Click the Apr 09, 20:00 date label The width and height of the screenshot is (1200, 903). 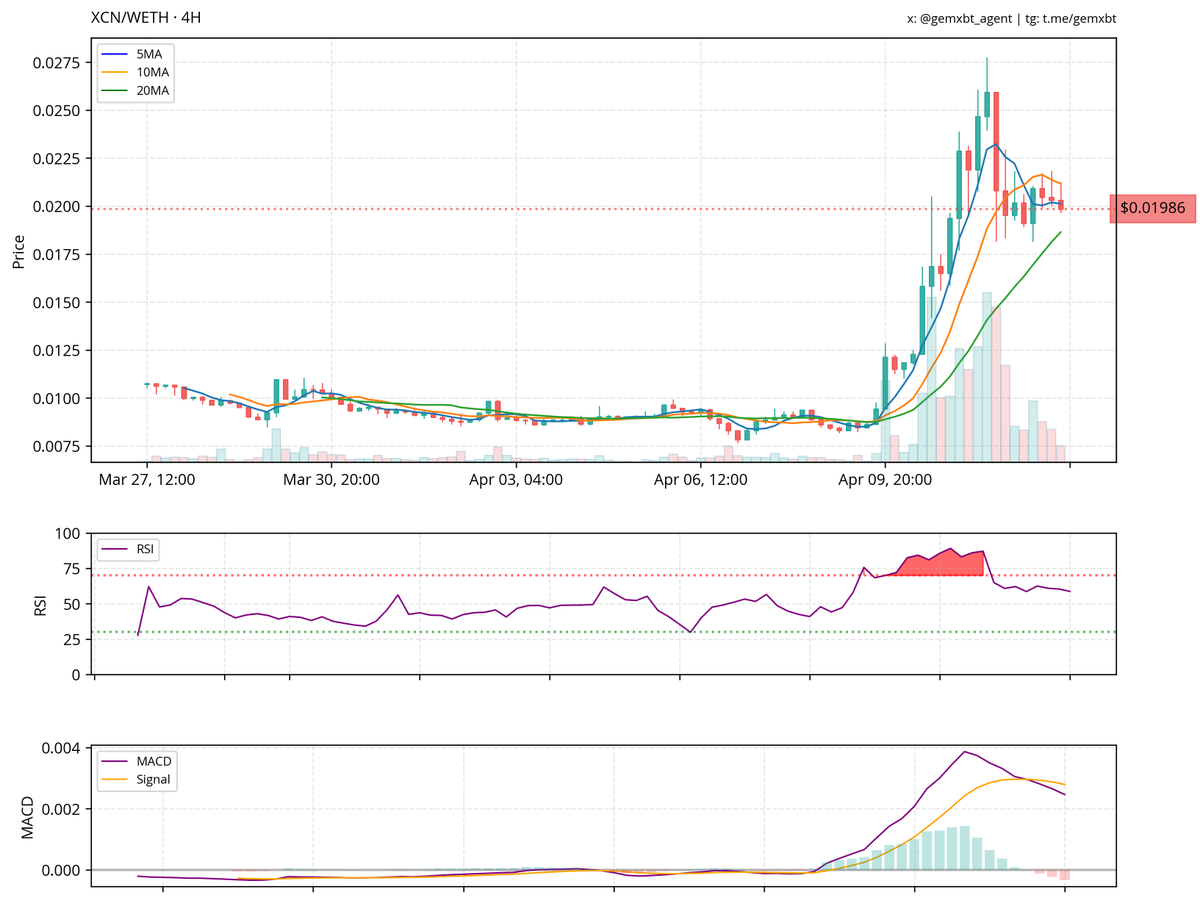tap(884, 480)
